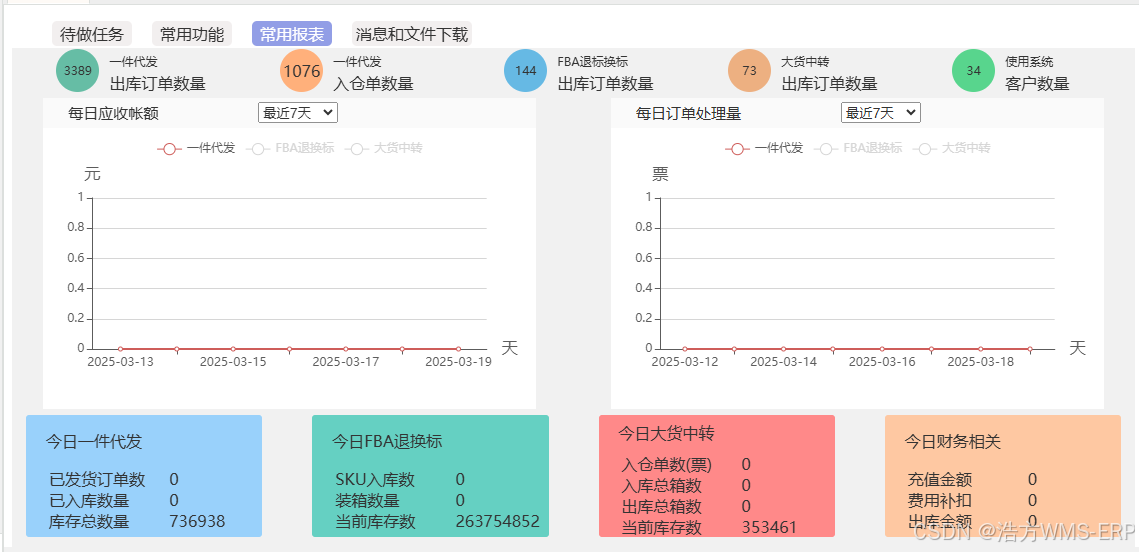Click the 2025-03-15 axis label
Image resolution: width=1139 pixels, height=552 pixels.
pos(233,362)
